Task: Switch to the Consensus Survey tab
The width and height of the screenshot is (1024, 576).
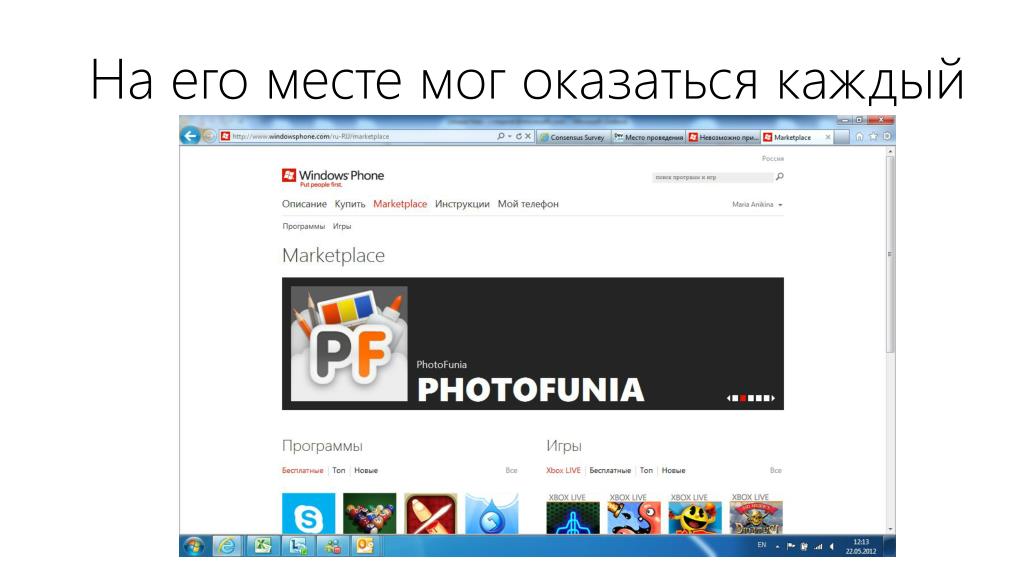Action: click(x=573, y=137)
